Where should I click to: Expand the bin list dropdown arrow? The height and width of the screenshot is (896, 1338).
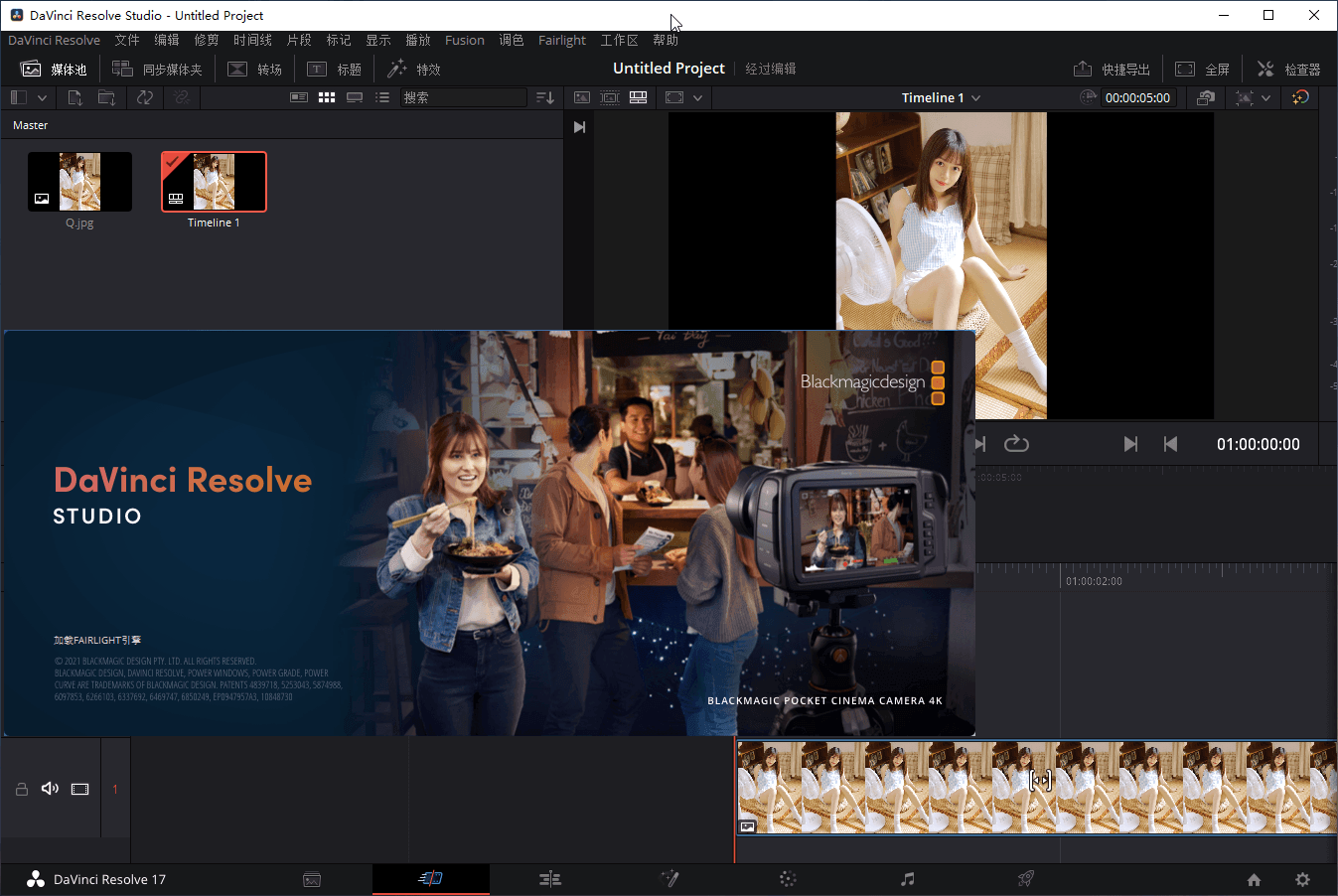click(x=42, y=97)
